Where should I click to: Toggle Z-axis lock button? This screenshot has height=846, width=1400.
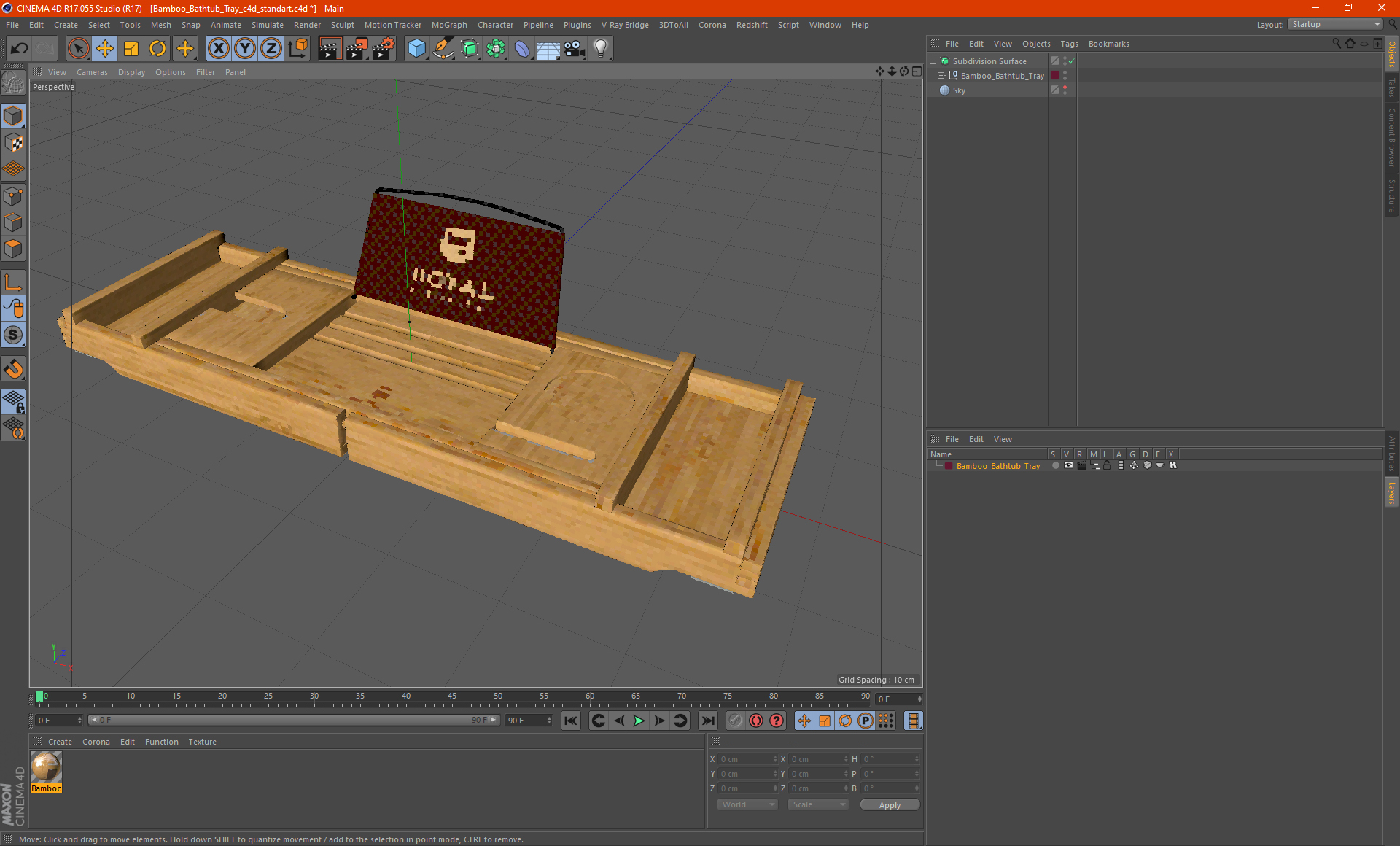click(x=271, y=49)
